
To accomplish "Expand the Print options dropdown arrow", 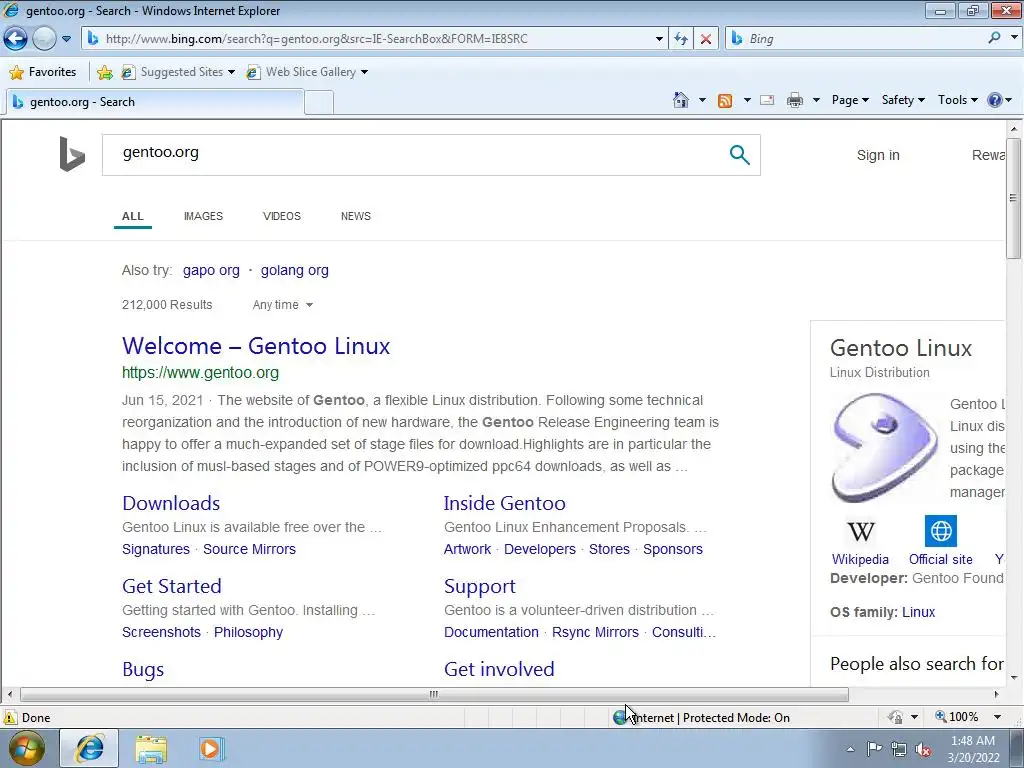I will pyautogui.click(x=816, y=100).
